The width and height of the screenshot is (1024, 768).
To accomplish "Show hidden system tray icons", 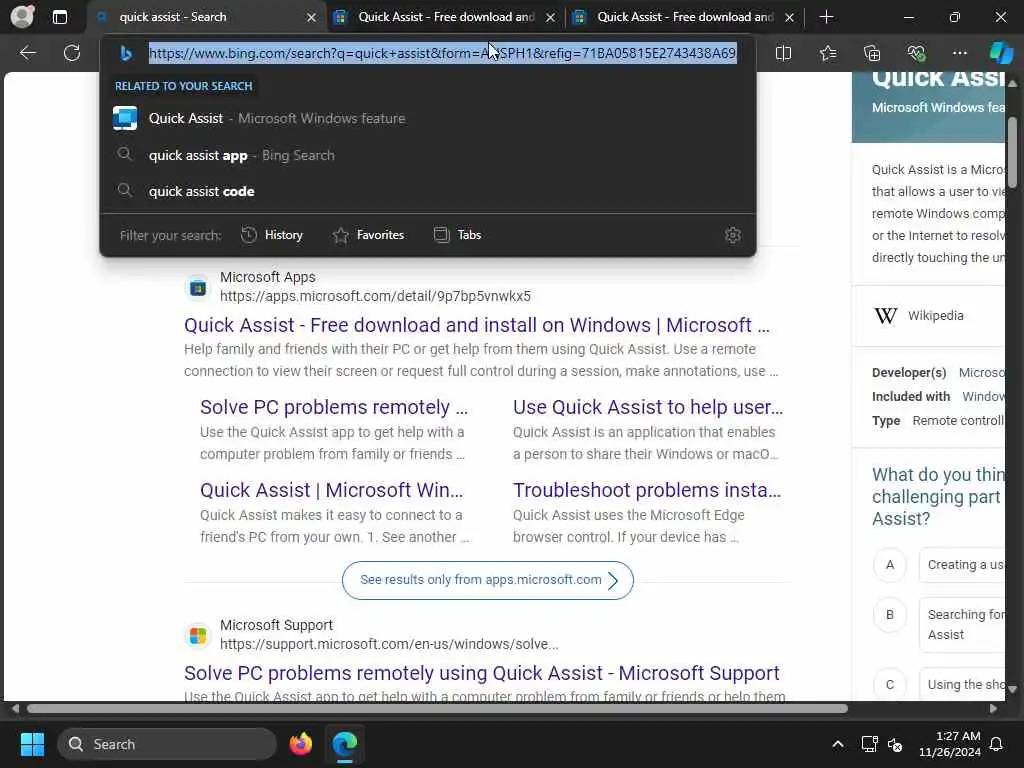I will (x=838, y=744).
